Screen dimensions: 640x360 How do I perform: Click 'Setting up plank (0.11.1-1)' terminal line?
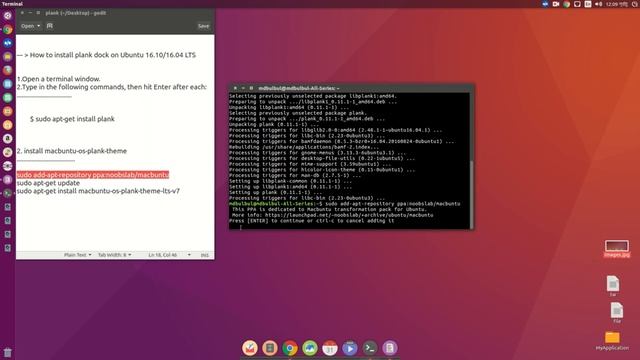[x=276, y=192]
